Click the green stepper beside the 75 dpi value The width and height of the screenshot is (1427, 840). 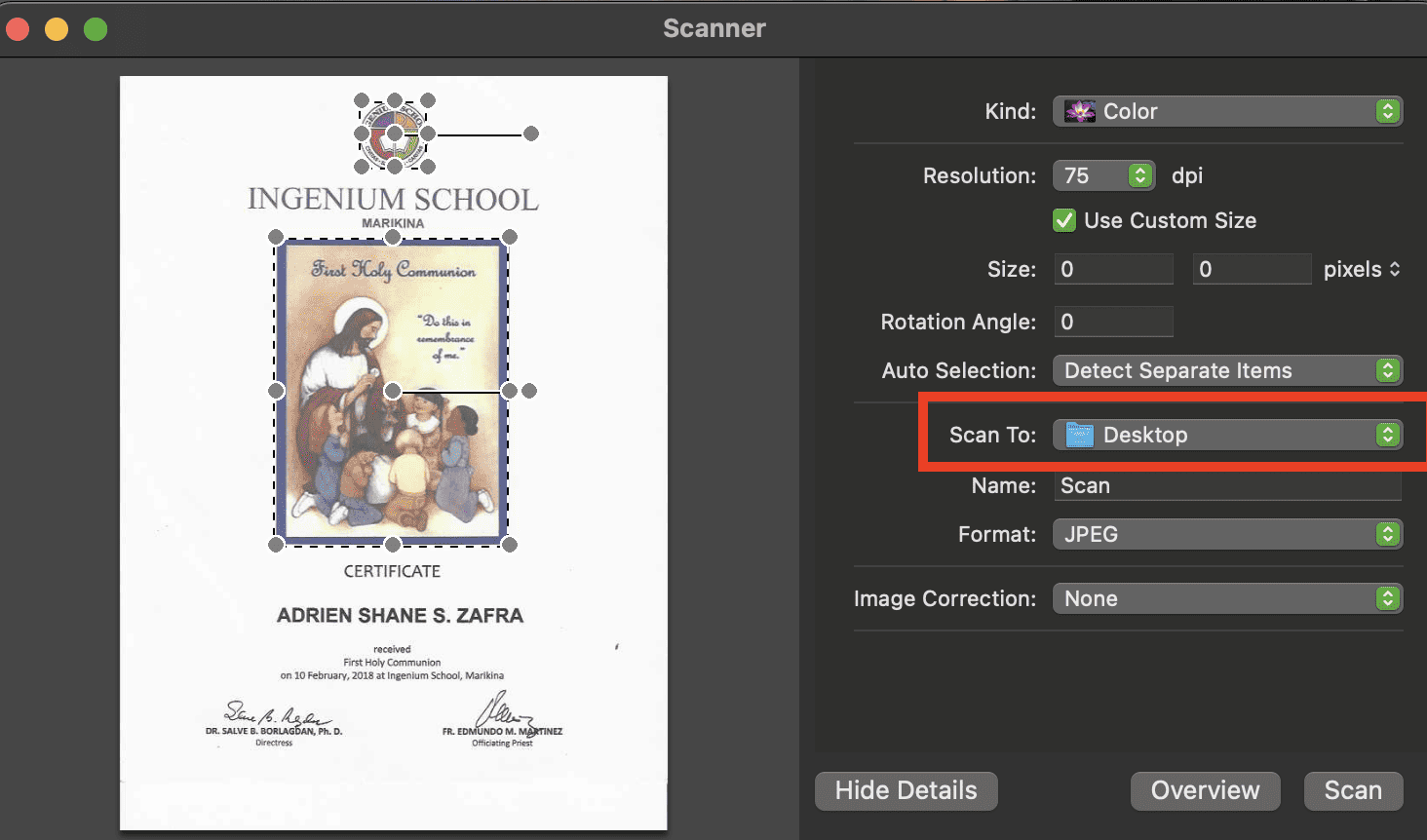point(1138,175)
